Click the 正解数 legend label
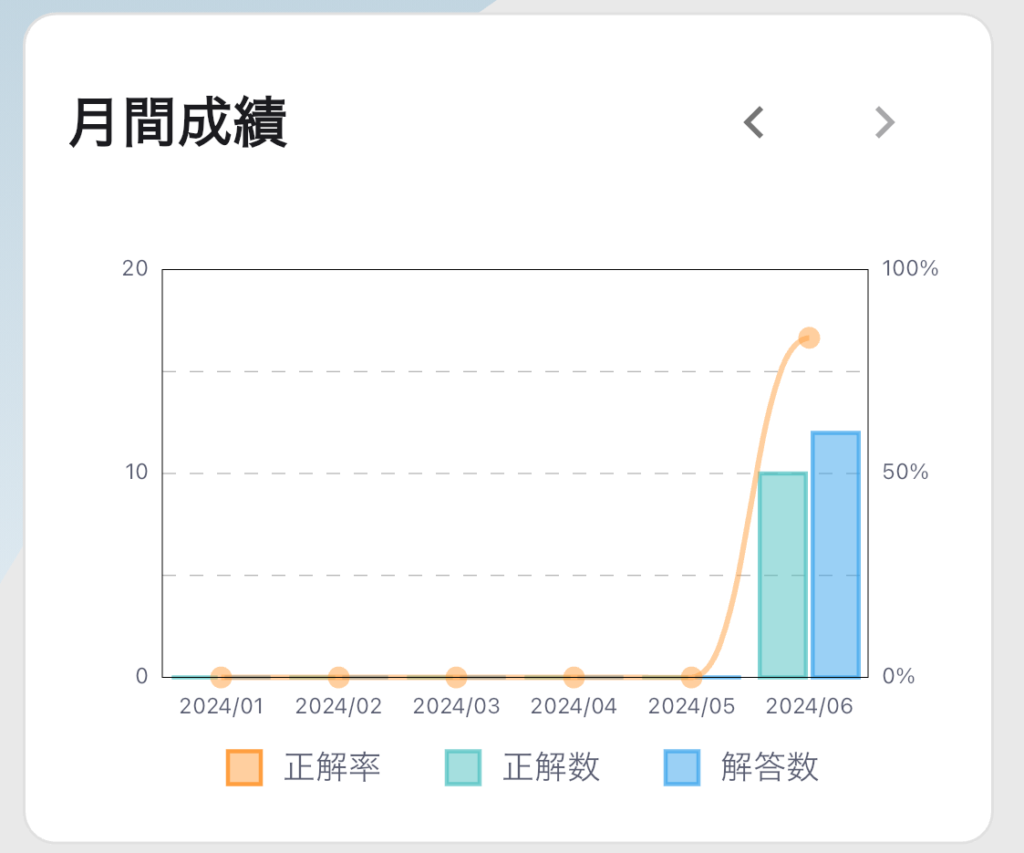This screenshot has width=1024, height=853. point(551,767)
